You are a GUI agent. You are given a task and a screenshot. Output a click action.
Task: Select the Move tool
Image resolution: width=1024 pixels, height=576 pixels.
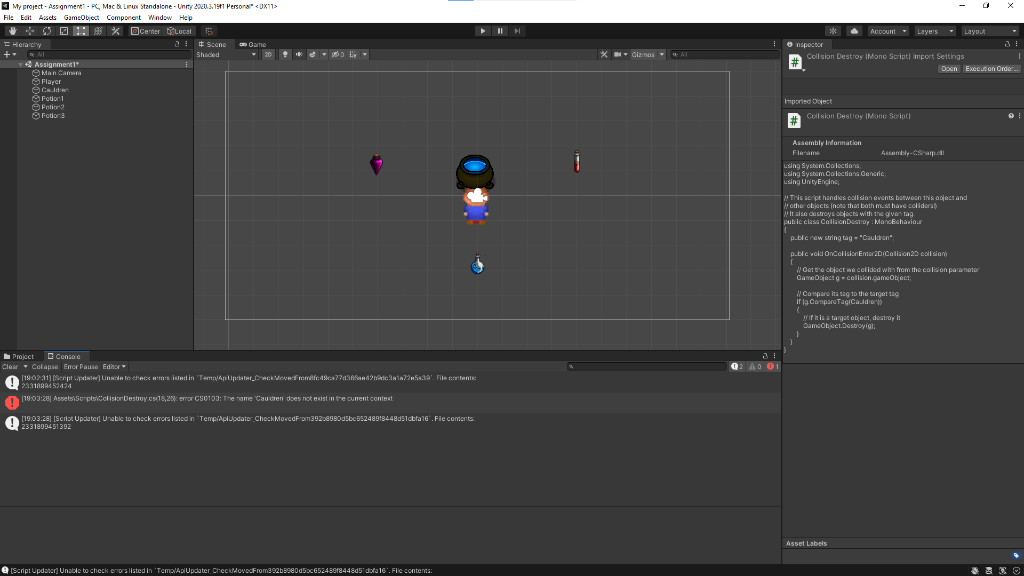[x=30, y=31]
